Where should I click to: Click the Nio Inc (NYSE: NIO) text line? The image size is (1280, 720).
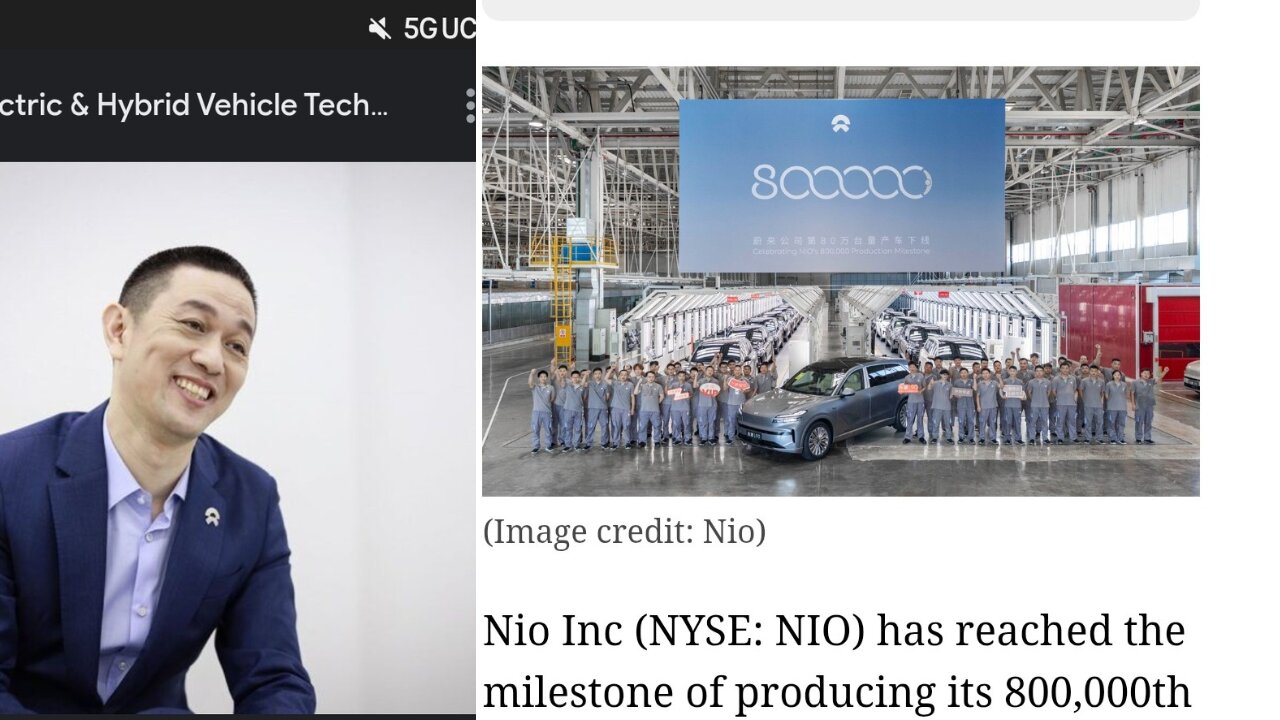pos(834,631)
